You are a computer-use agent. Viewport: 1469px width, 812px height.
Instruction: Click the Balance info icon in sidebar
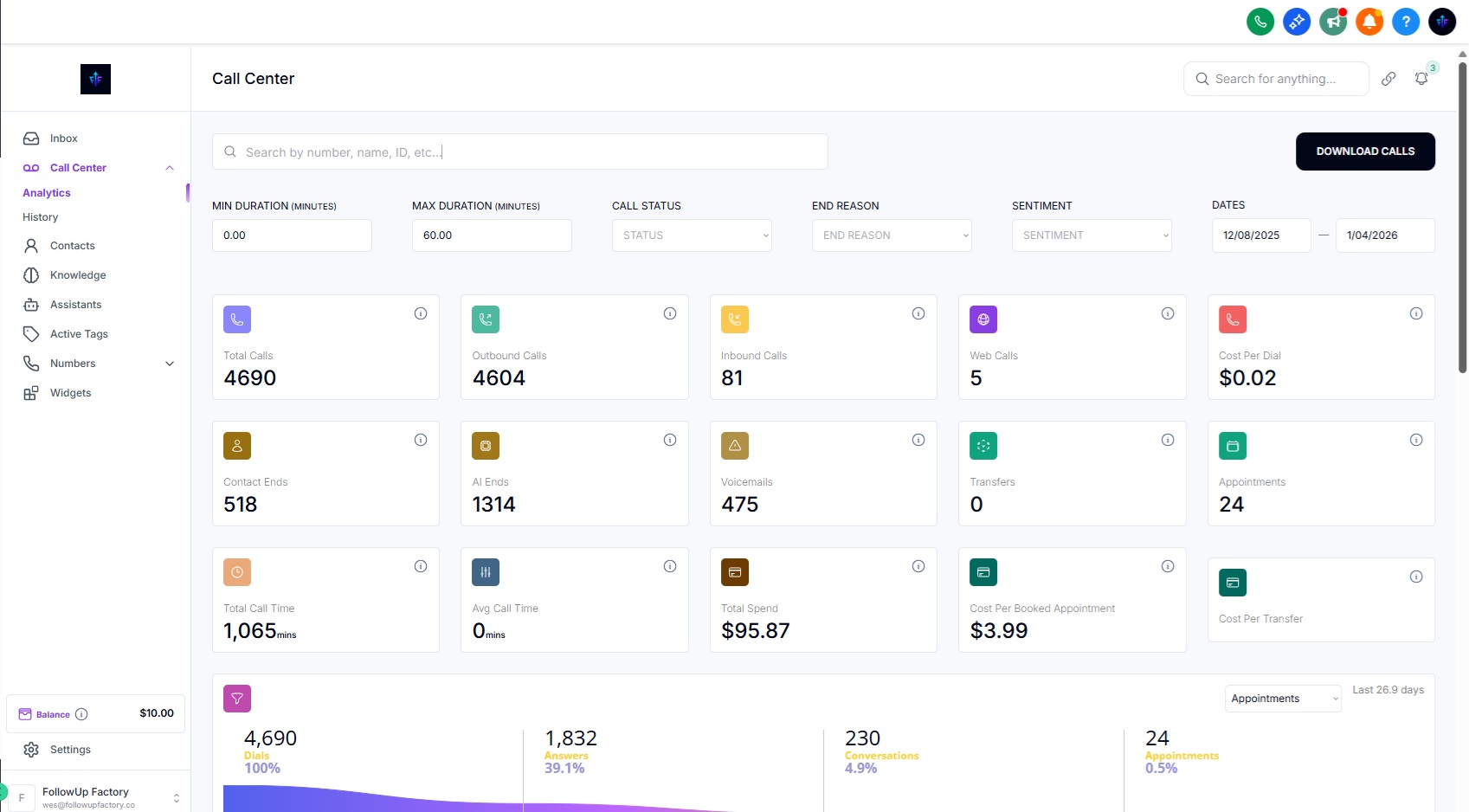pos(81,714)
